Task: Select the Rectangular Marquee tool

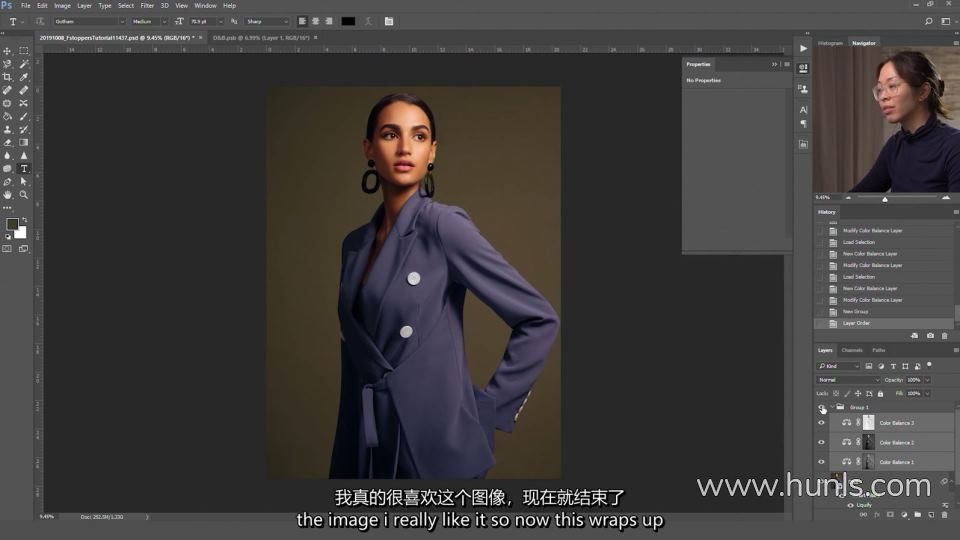Action: 23,51
